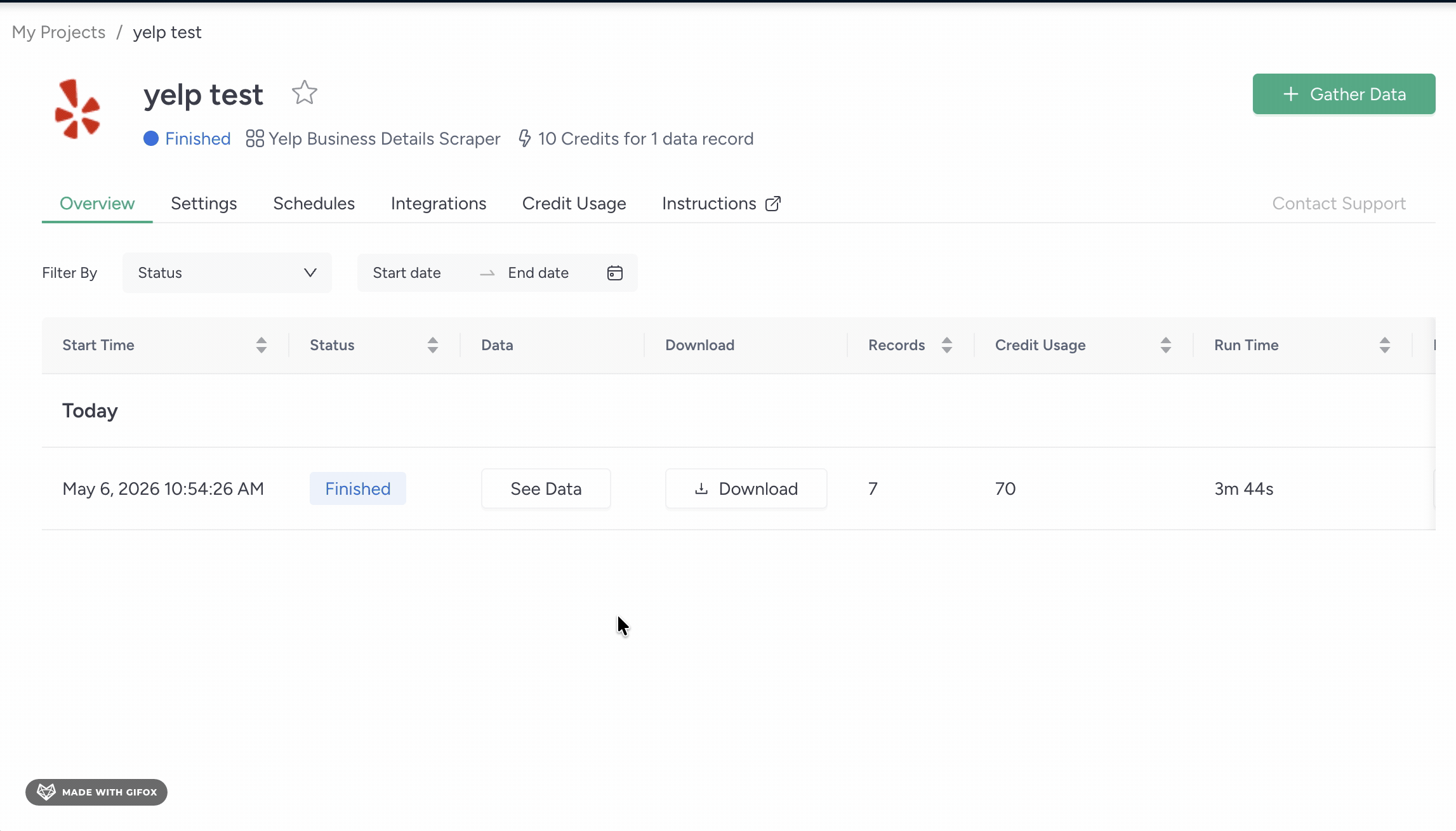Go to the Schedules tab
Image resolution: width=1456 pixels, height=831 pixels.
click(314, 204)
